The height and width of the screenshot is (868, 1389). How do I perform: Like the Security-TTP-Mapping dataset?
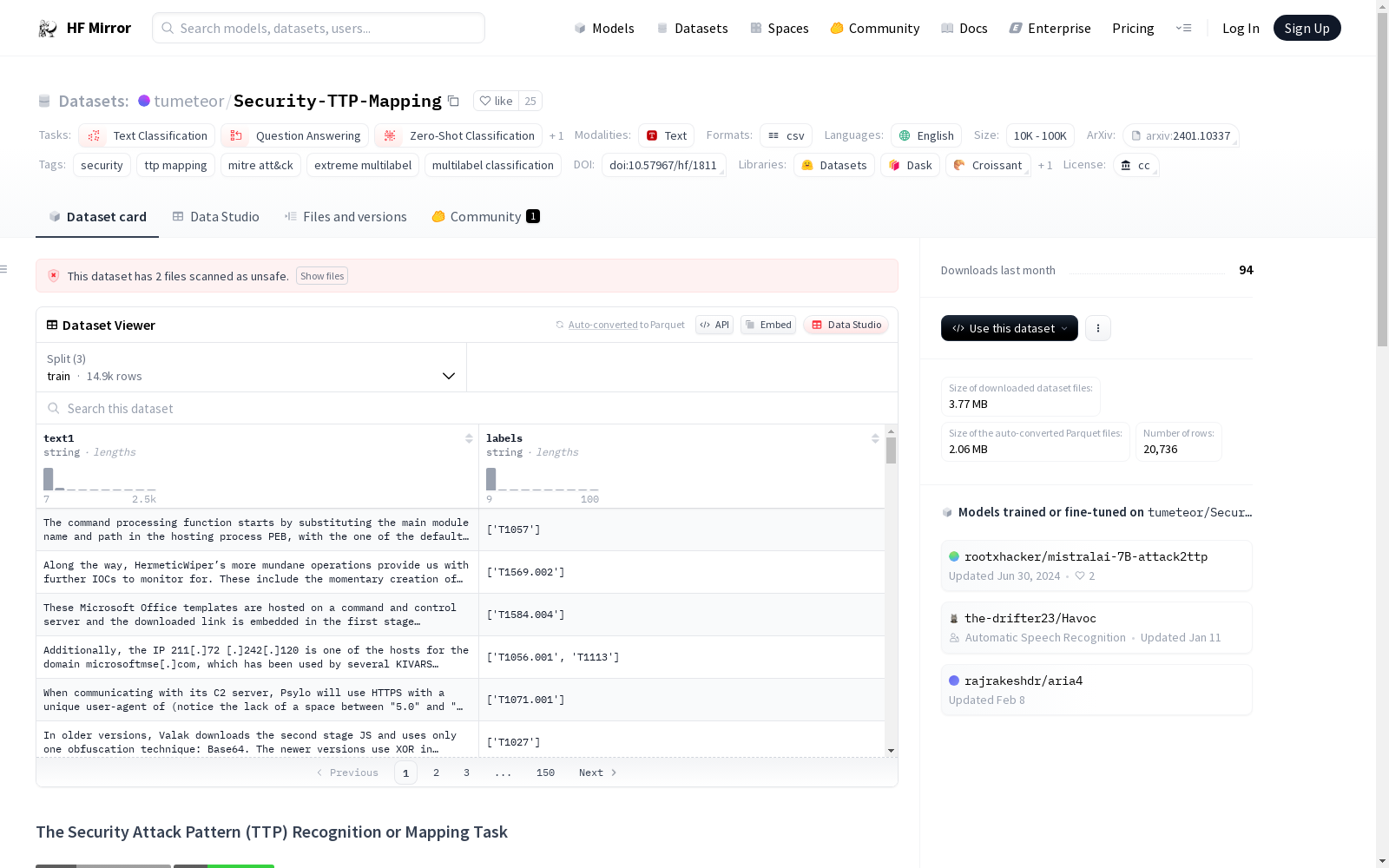(x=497, y=101)
